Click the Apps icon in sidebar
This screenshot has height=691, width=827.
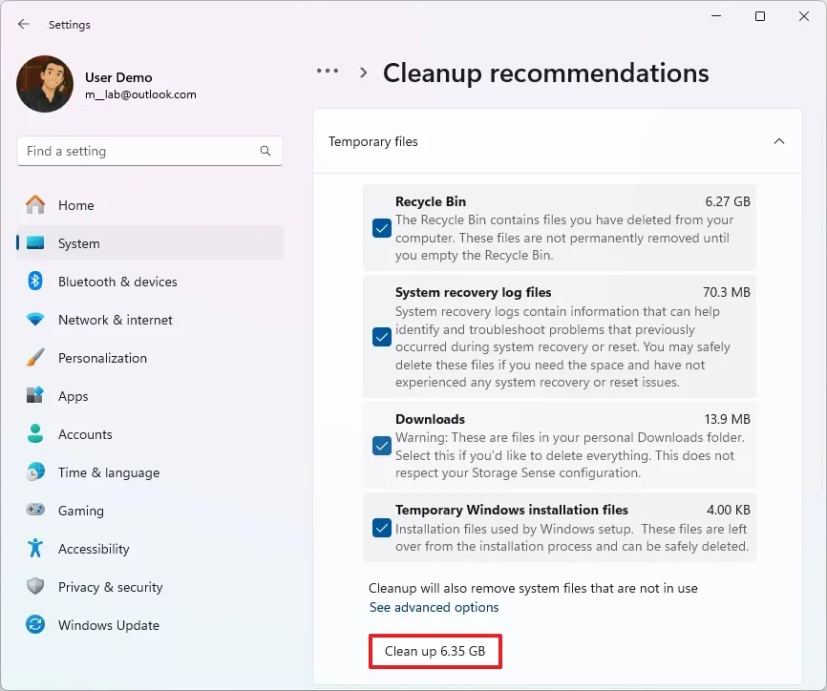(35, 396)
